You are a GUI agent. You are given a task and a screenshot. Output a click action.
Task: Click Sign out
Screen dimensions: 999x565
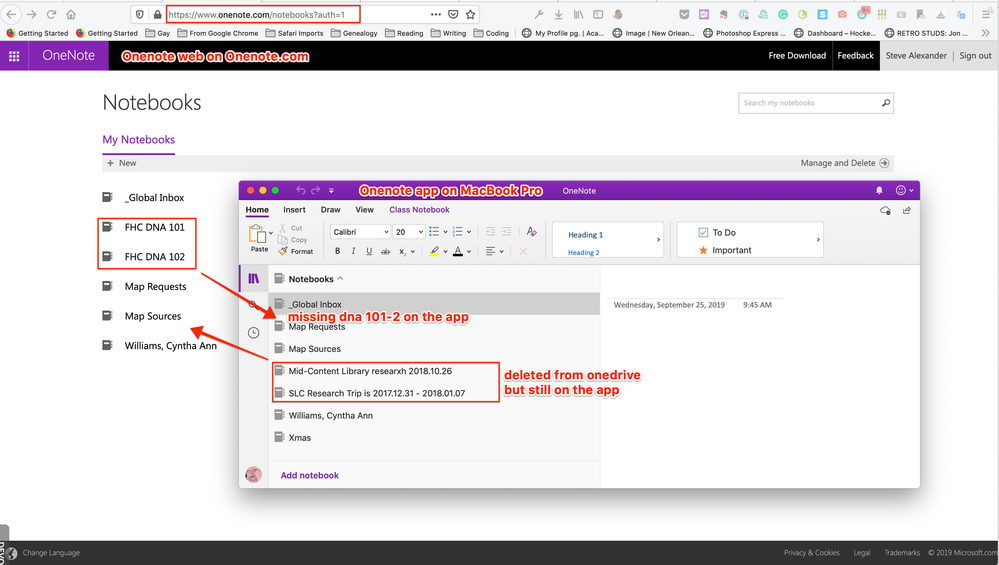975,55
